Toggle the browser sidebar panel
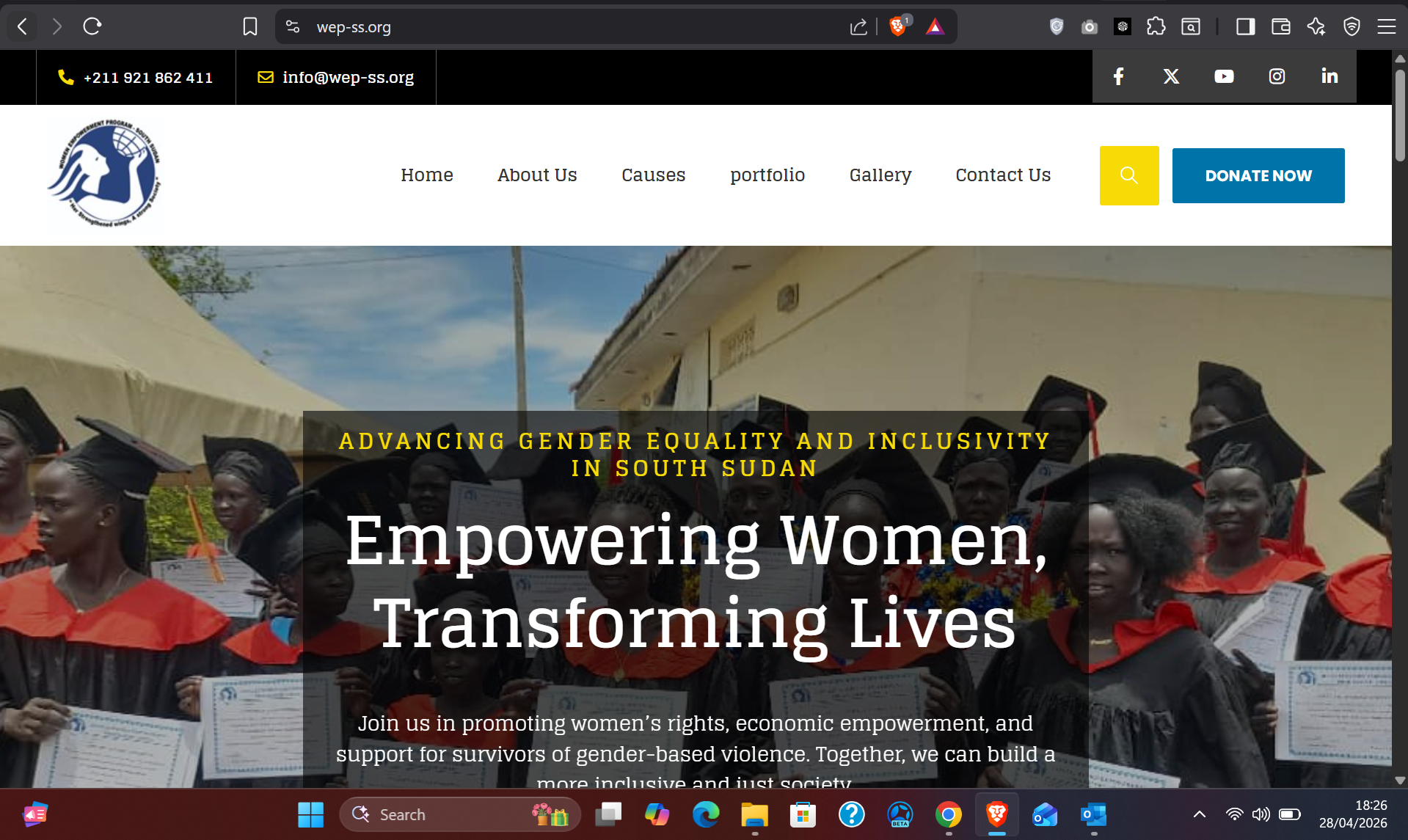This screenshot has width=1408, height=840. (1245, 27)
